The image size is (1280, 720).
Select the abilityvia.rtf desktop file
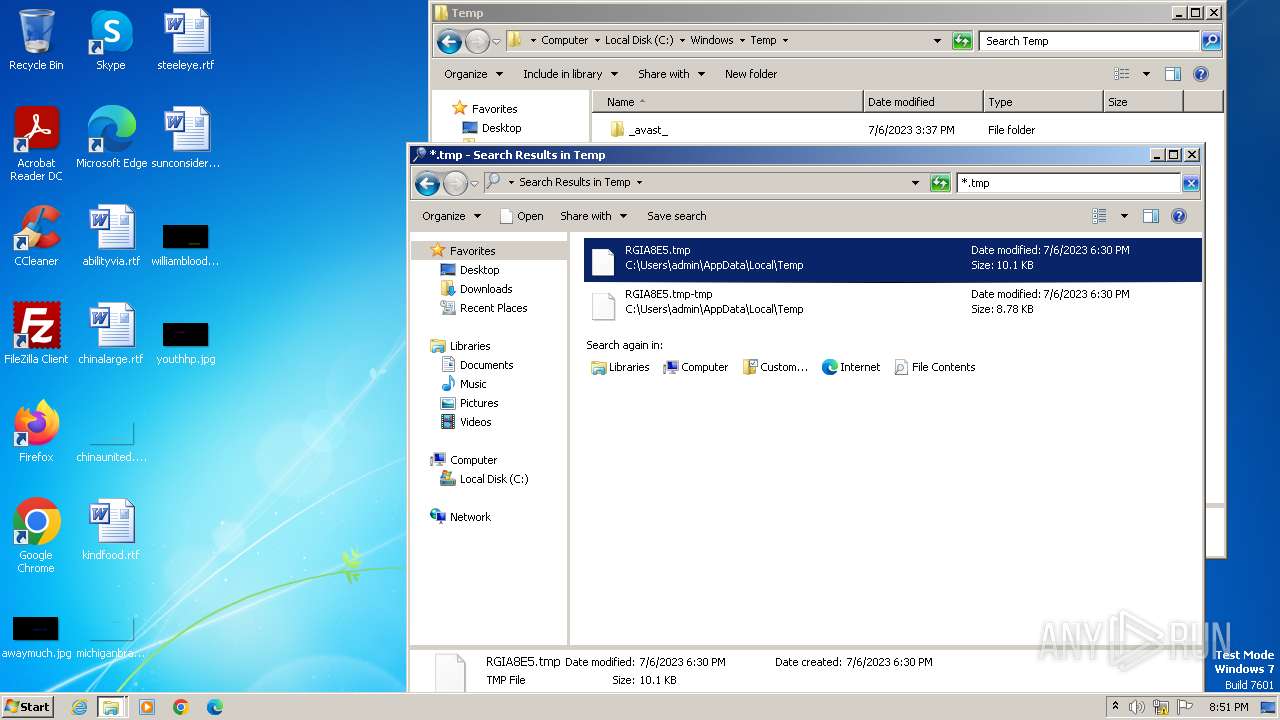tap(111, 236)
